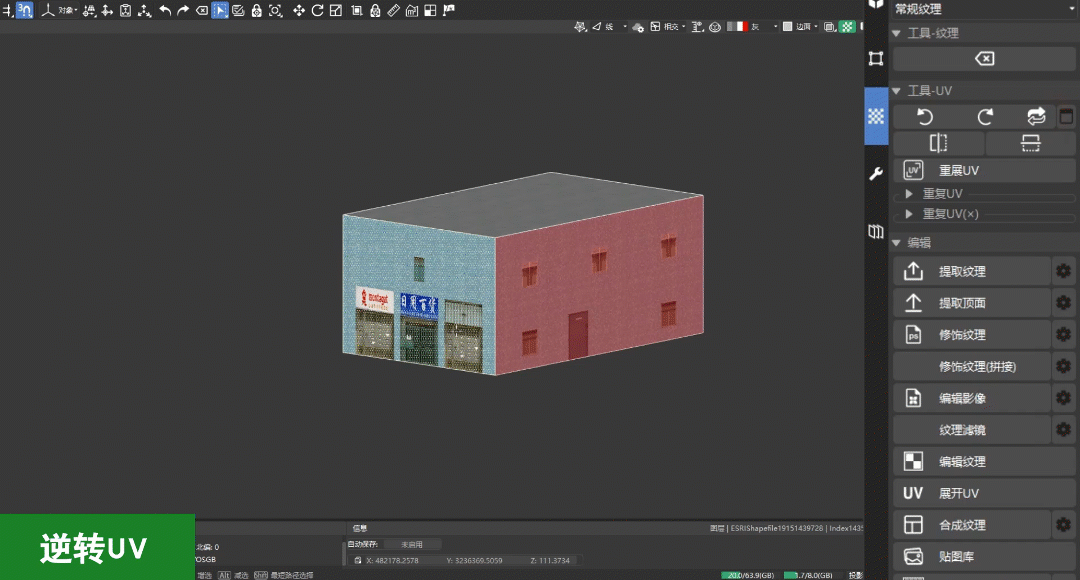This screenshot has height=580, width=1080.
Task: Click the reverse UV loop-arrows icon
Action: (x=1036, y=117)
